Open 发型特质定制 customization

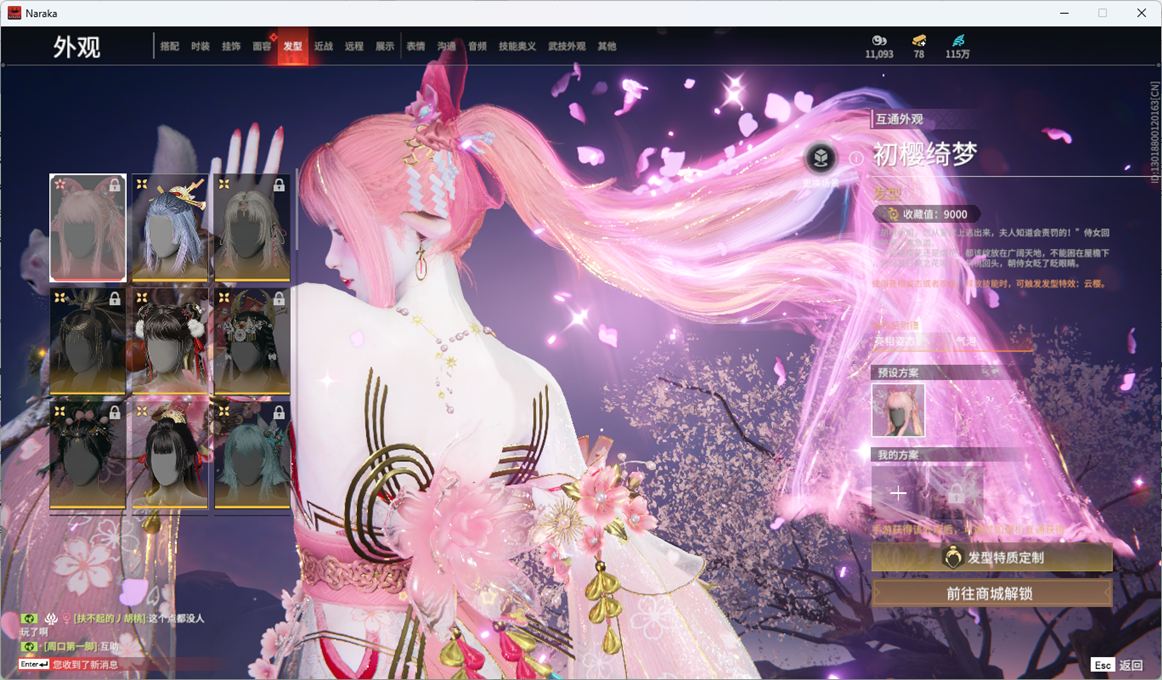point(992,557)
